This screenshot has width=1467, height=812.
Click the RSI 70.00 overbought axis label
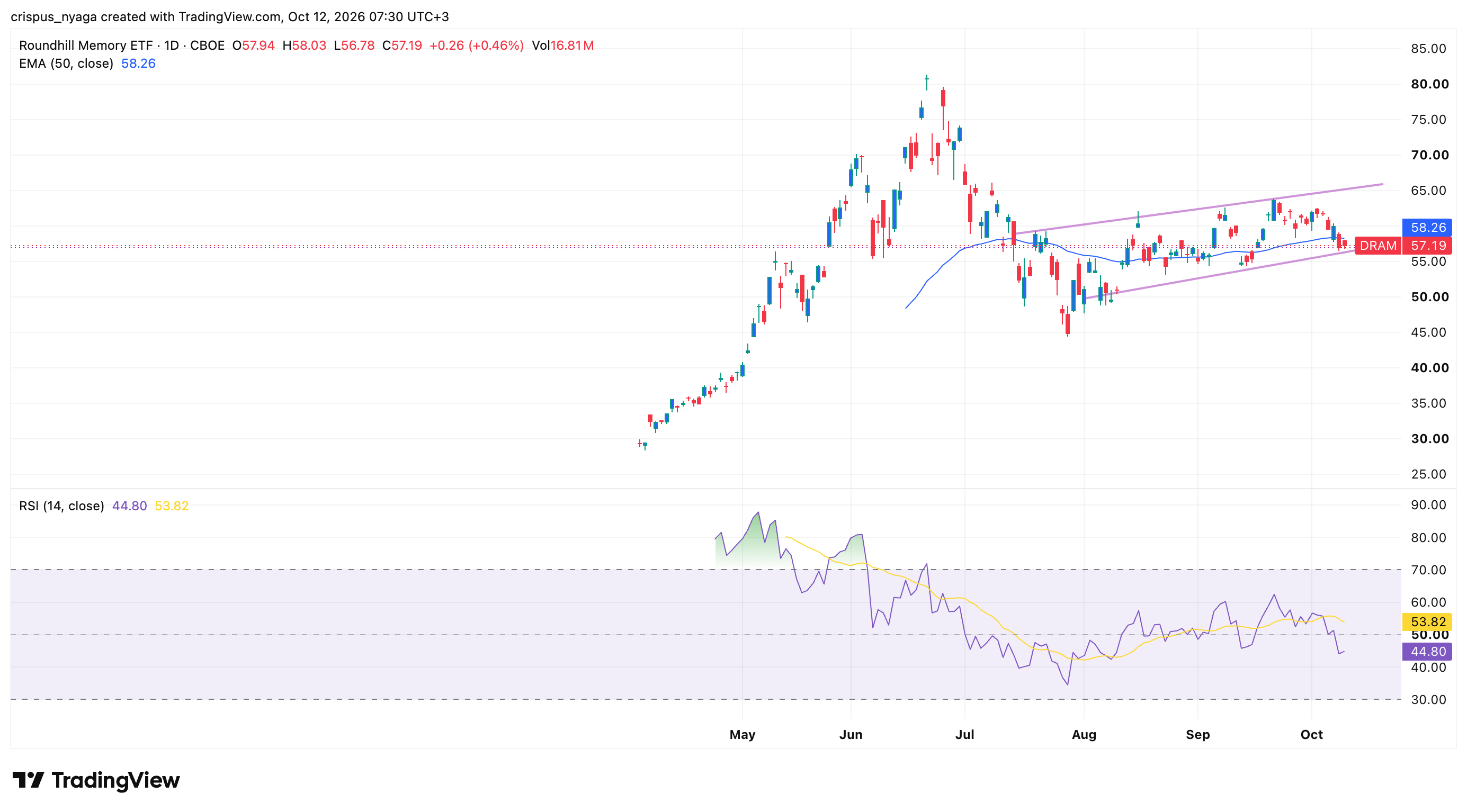[x=1428, y=570]
